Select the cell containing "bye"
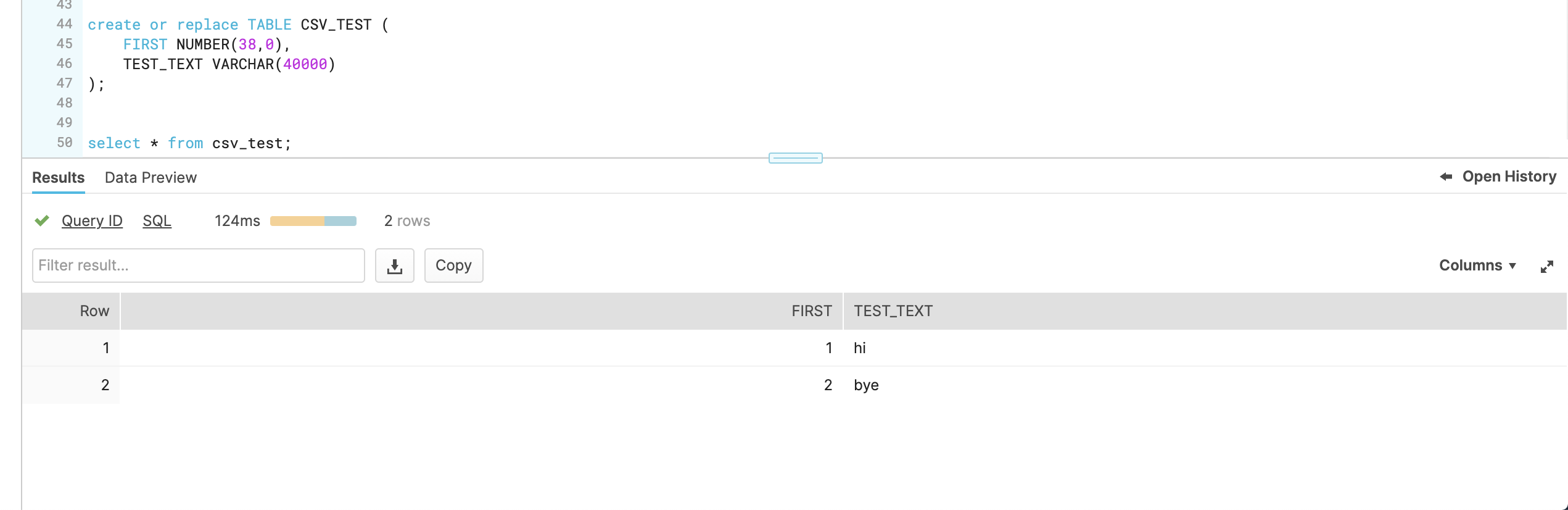The width and height of the screenshot is (1568, 510). (x=866, y=385)
